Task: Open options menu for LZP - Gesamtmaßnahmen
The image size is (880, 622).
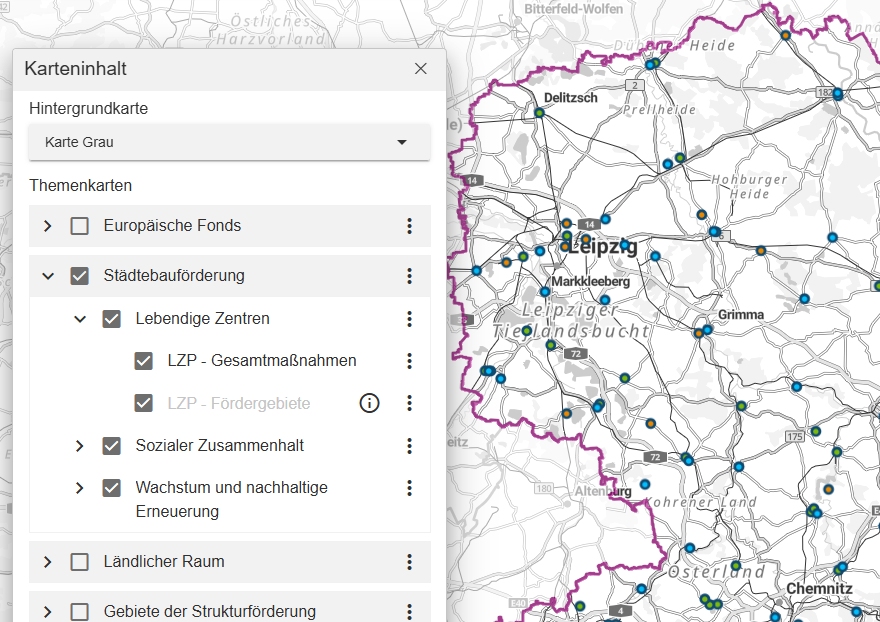Action: [409, 361]
